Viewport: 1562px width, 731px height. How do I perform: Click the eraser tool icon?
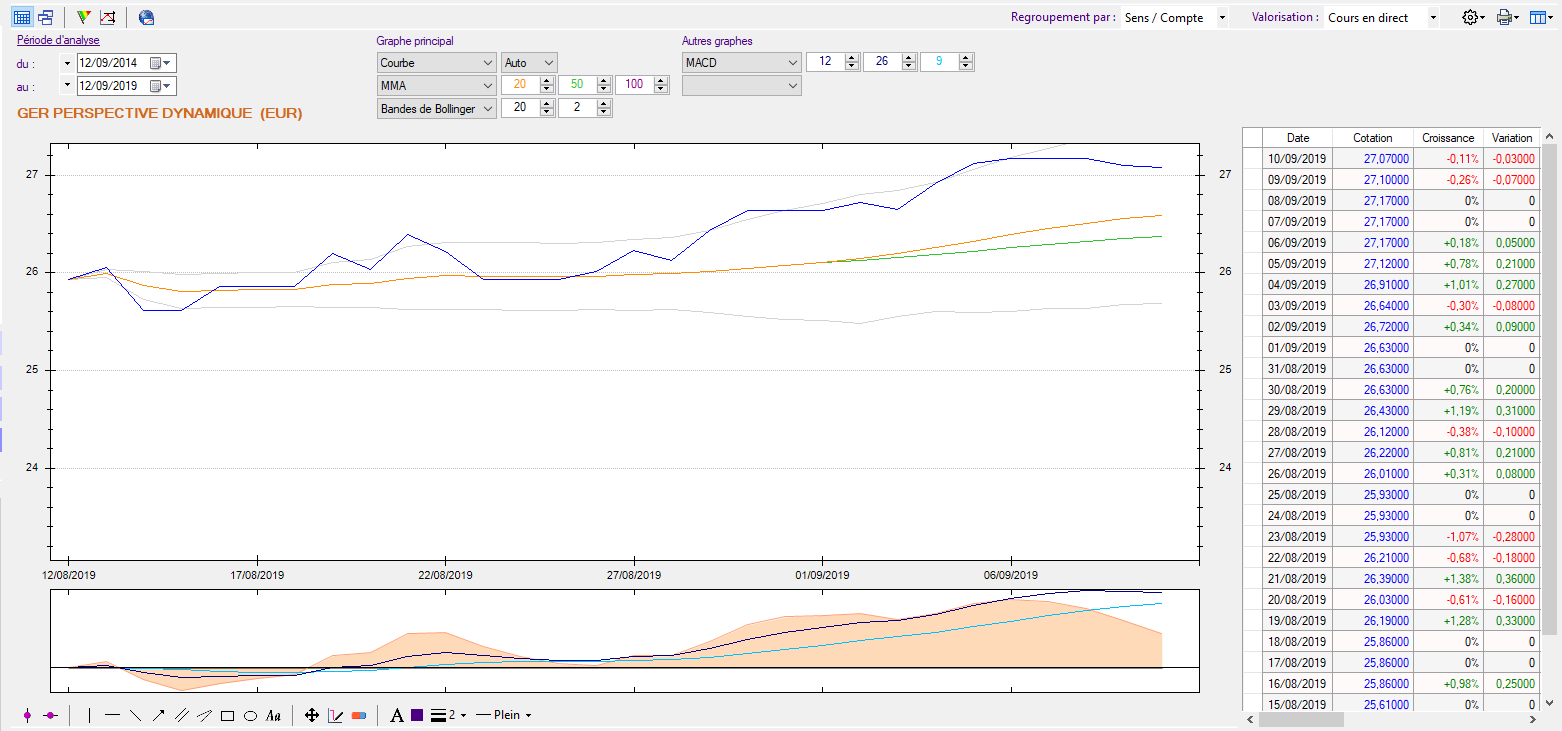click(359, 715)
